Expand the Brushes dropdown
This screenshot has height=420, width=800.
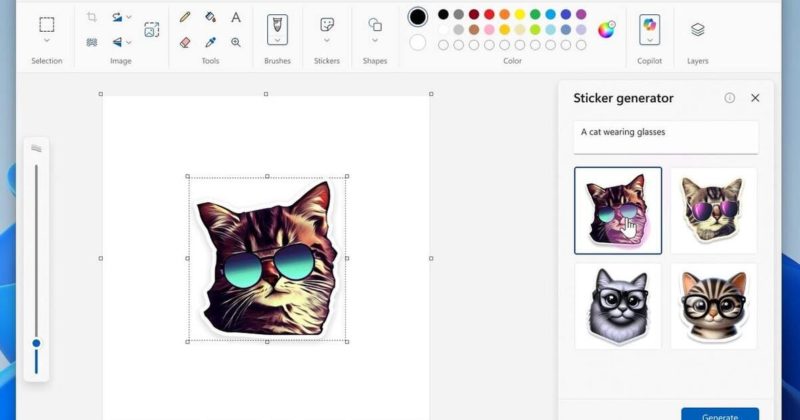point(277,42)
